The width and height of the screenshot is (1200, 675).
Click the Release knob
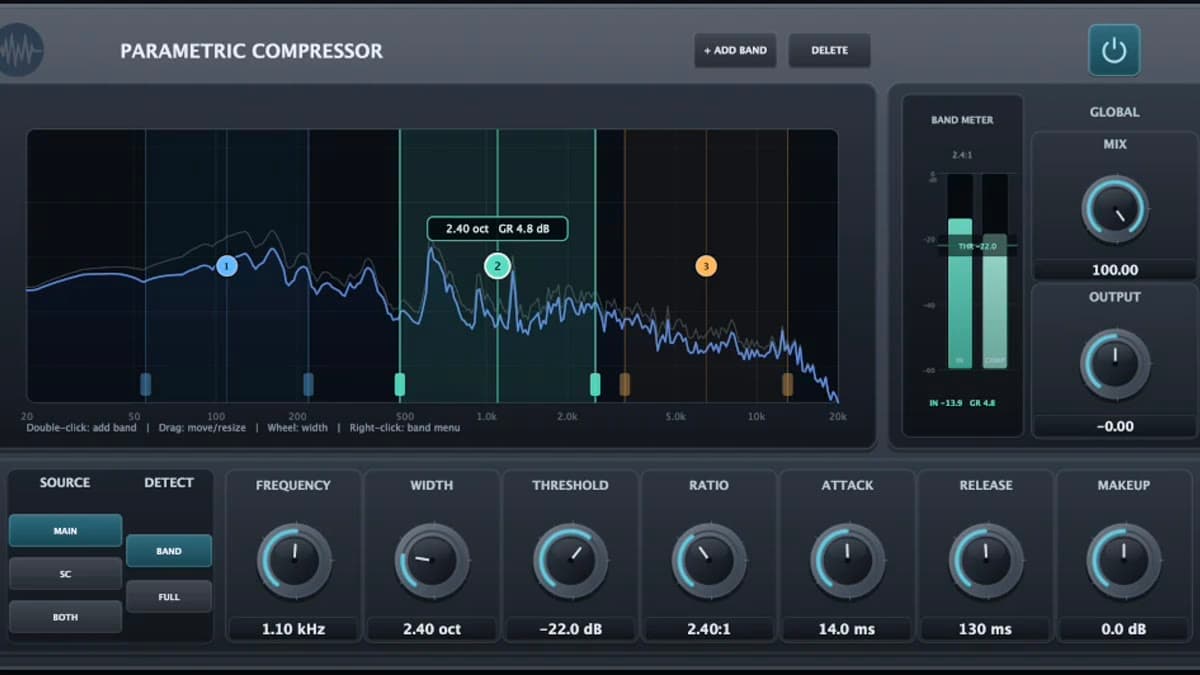point(986,561)
